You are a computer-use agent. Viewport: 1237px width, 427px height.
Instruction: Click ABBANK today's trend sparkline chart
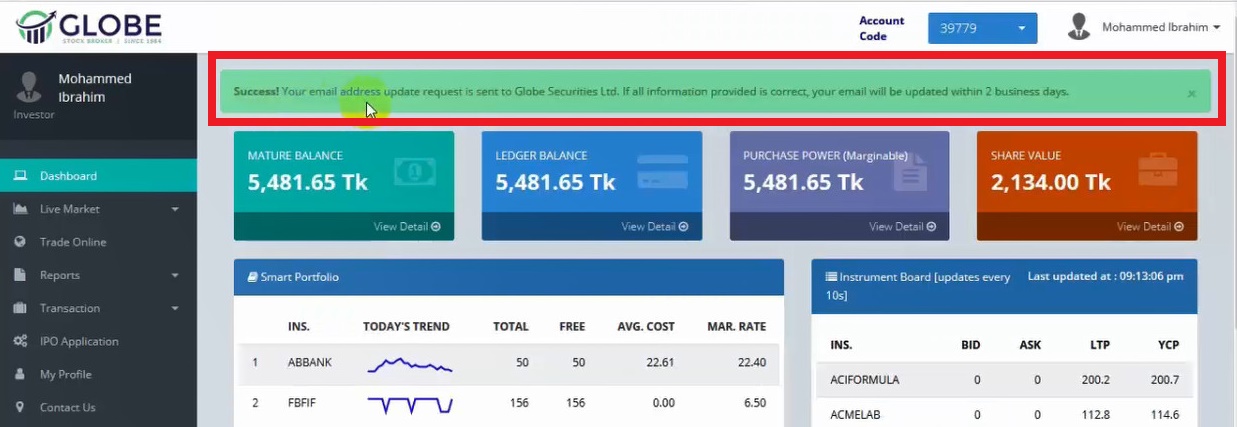click(409, 364)
